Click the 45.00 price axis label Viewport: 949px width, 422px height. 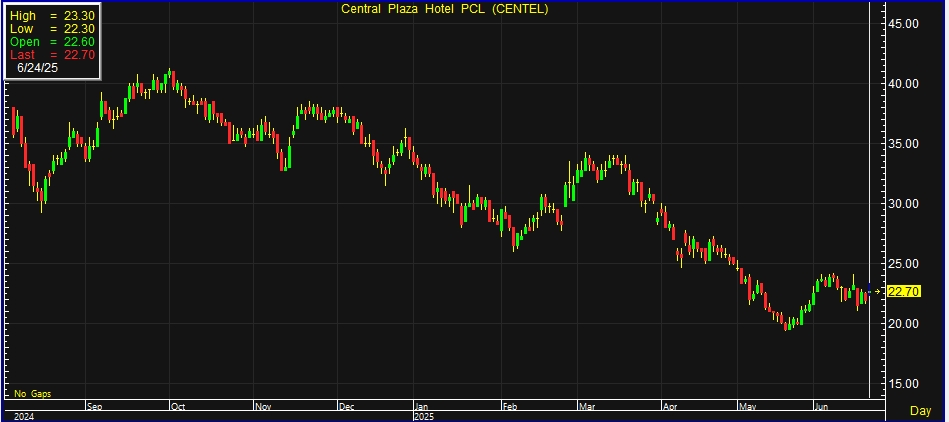click(x=904, y=24)
